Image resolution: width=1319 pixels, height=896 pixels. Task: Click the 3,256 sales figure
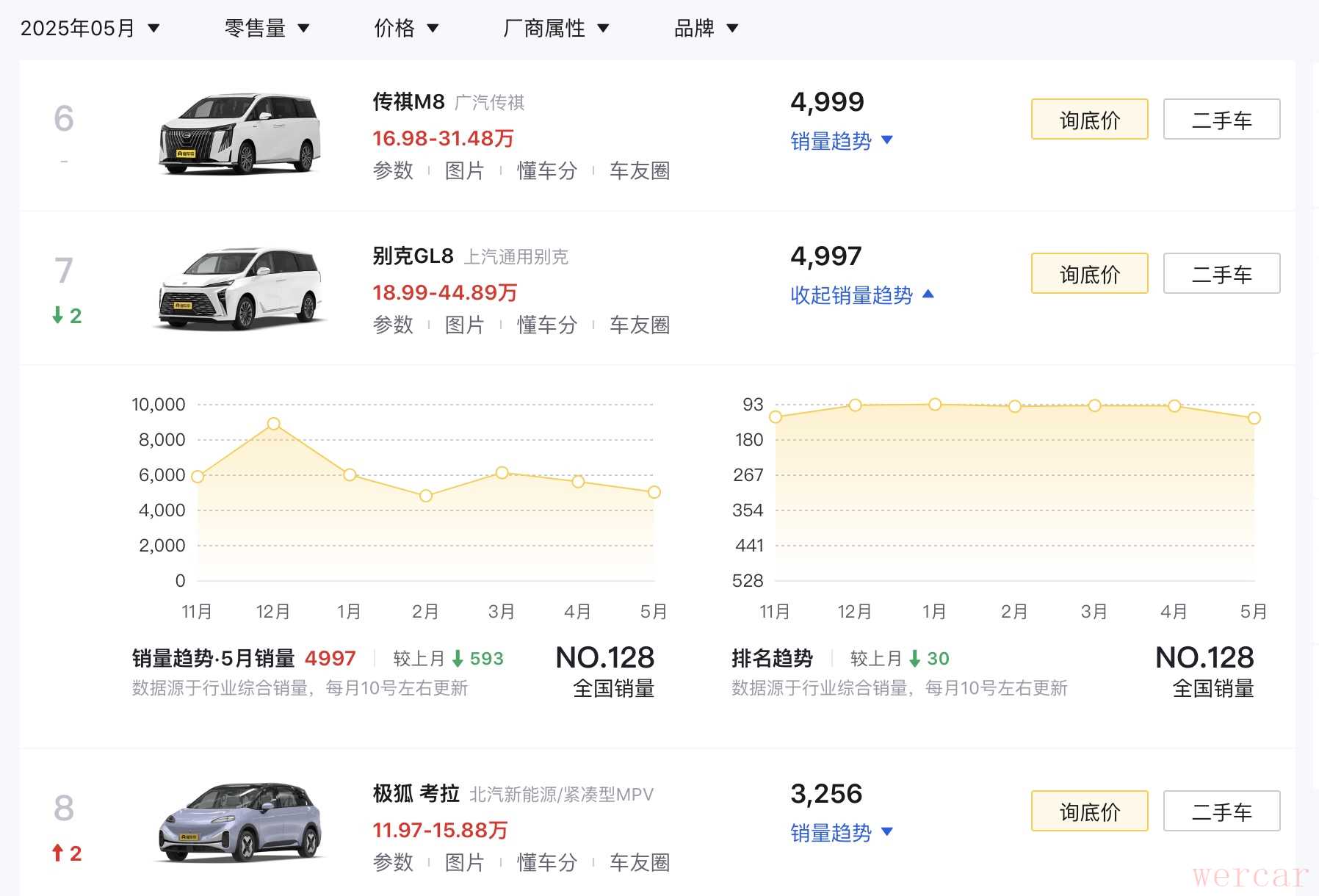tap(826, 793)
